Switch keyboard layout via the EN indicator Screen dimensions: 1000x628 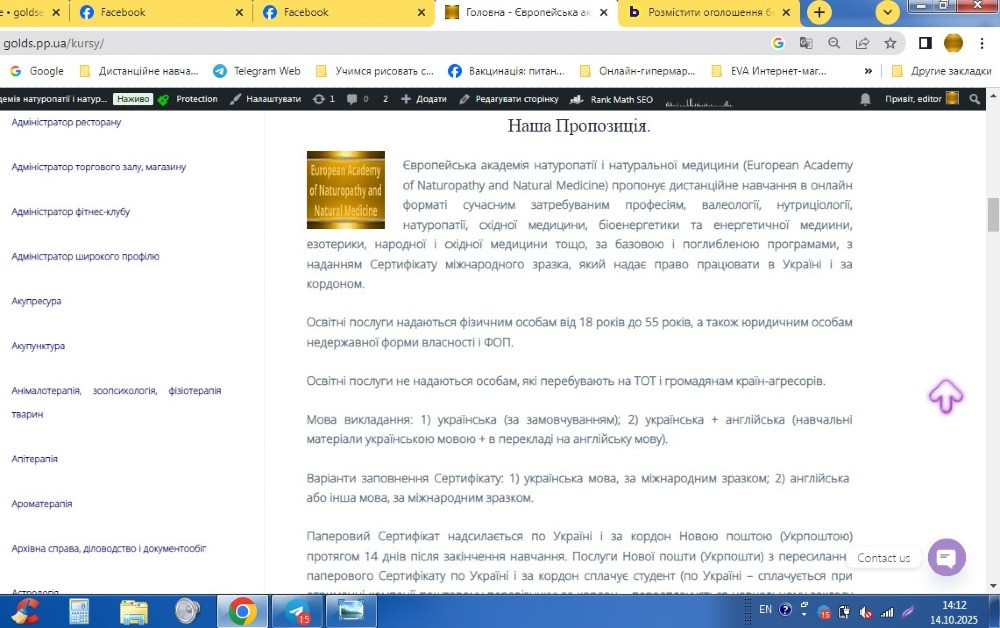pos(766,611)
